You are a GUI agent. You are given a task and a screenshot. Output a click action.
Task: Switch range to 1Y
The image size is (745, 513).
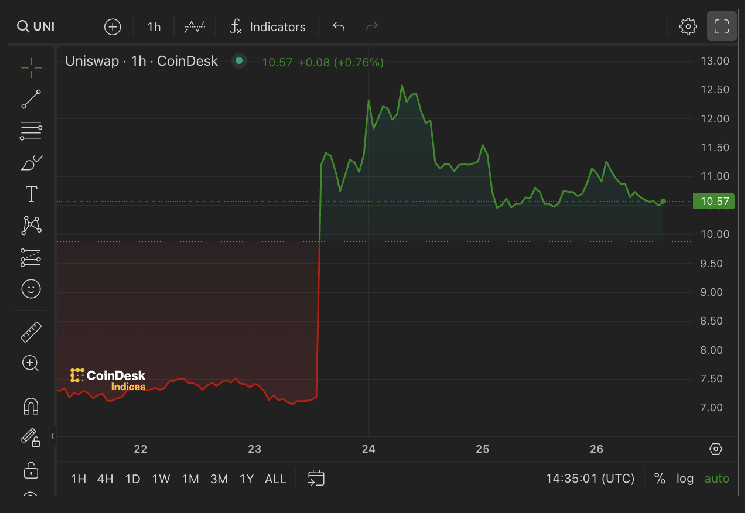pos(246,479)
